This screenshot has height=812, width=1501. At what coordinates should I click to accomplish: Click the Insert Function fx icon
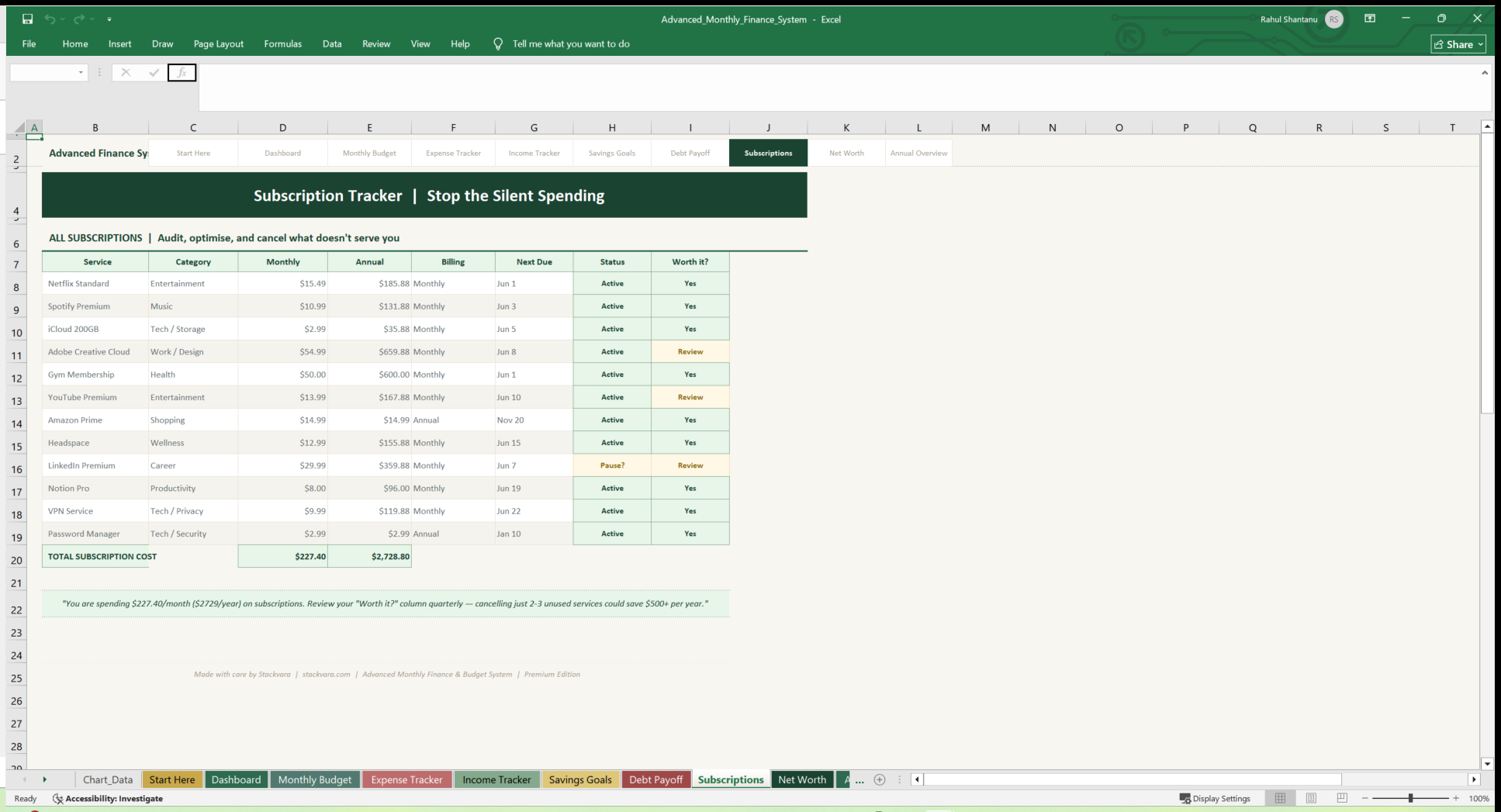click(182, 72)
